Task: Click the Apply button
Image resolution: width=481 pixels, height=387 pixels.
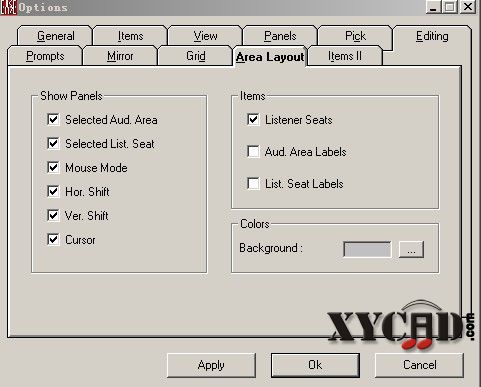Action: coord(211,365)
